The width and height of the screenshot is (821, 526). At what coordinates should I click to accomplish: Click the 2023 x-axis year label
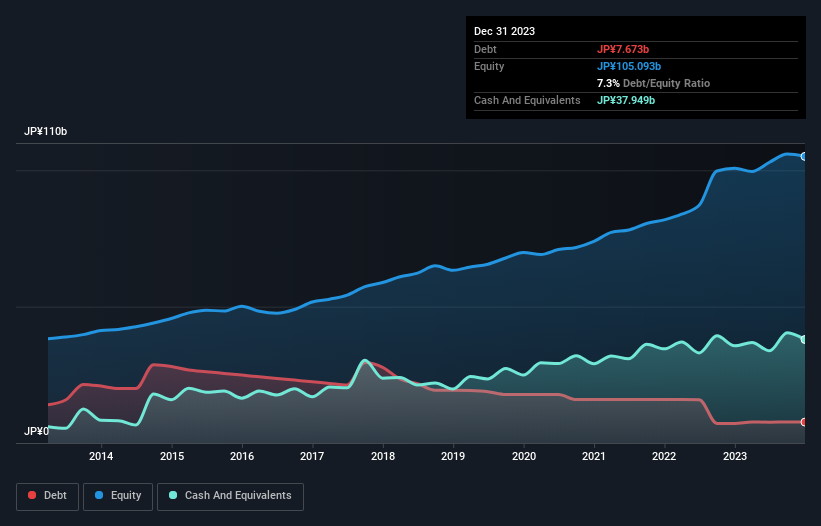pyautogui.click(x=735, y=457)
